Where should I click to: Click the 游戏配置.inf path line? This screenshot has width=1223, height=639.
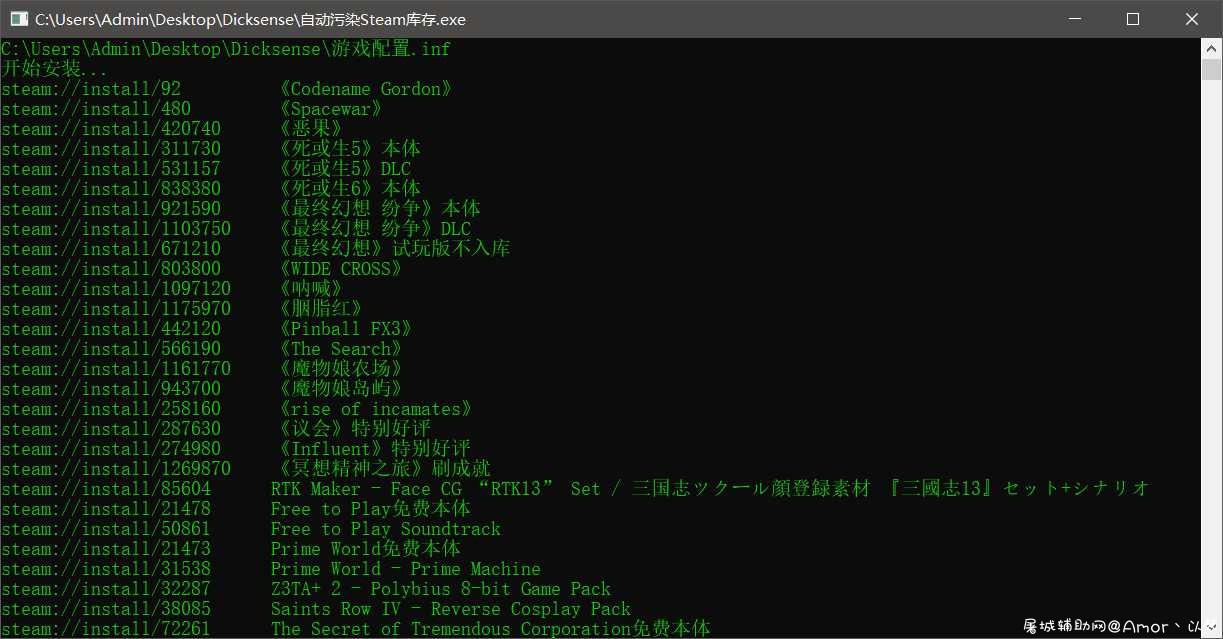pos(226,49)
